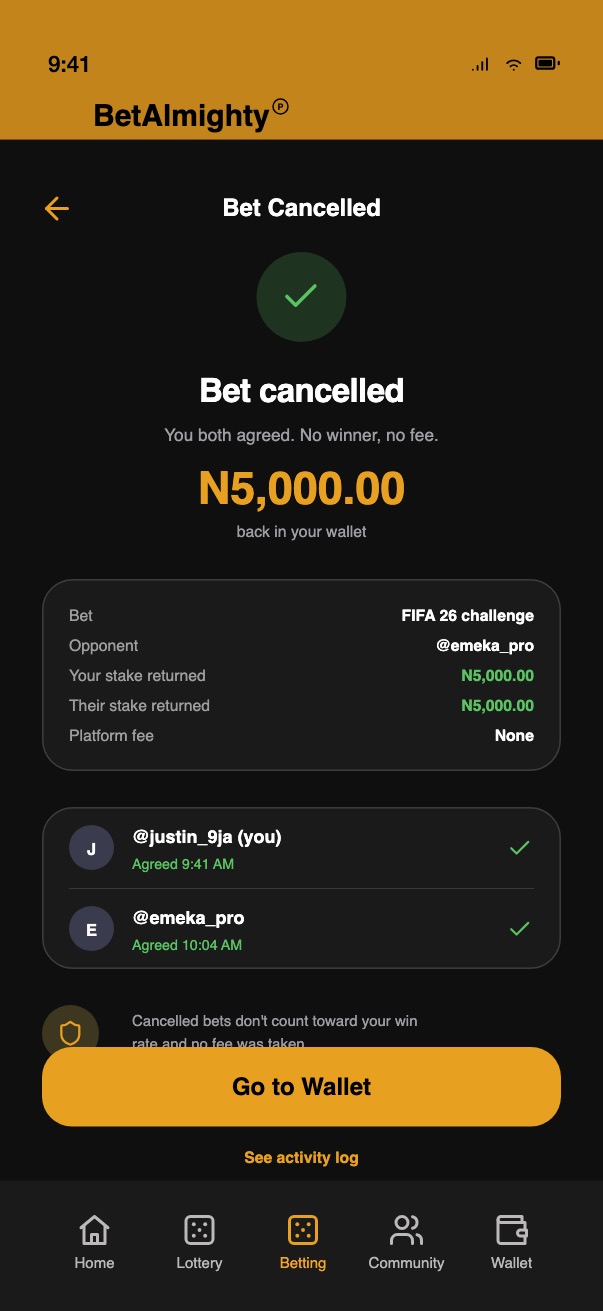Viewport: 603px width, 1311px height.
Task: Tap the Wi-Fi status icon
Action: point(513,64)
